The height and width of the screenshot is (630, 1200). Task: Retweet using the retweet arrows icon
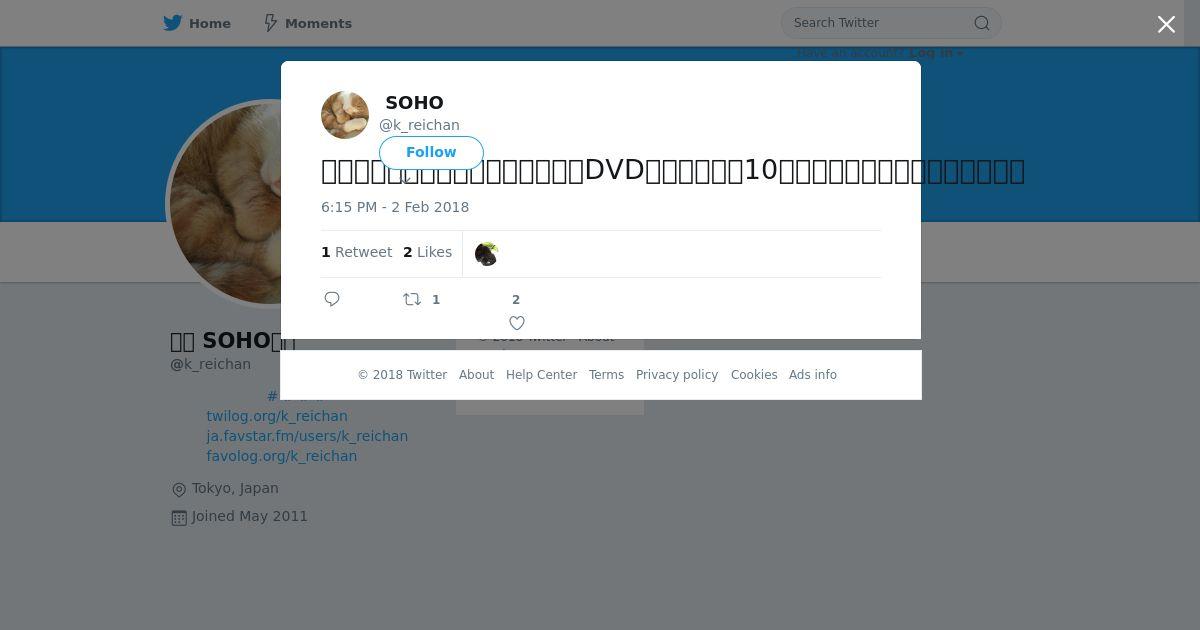[412, 299]
